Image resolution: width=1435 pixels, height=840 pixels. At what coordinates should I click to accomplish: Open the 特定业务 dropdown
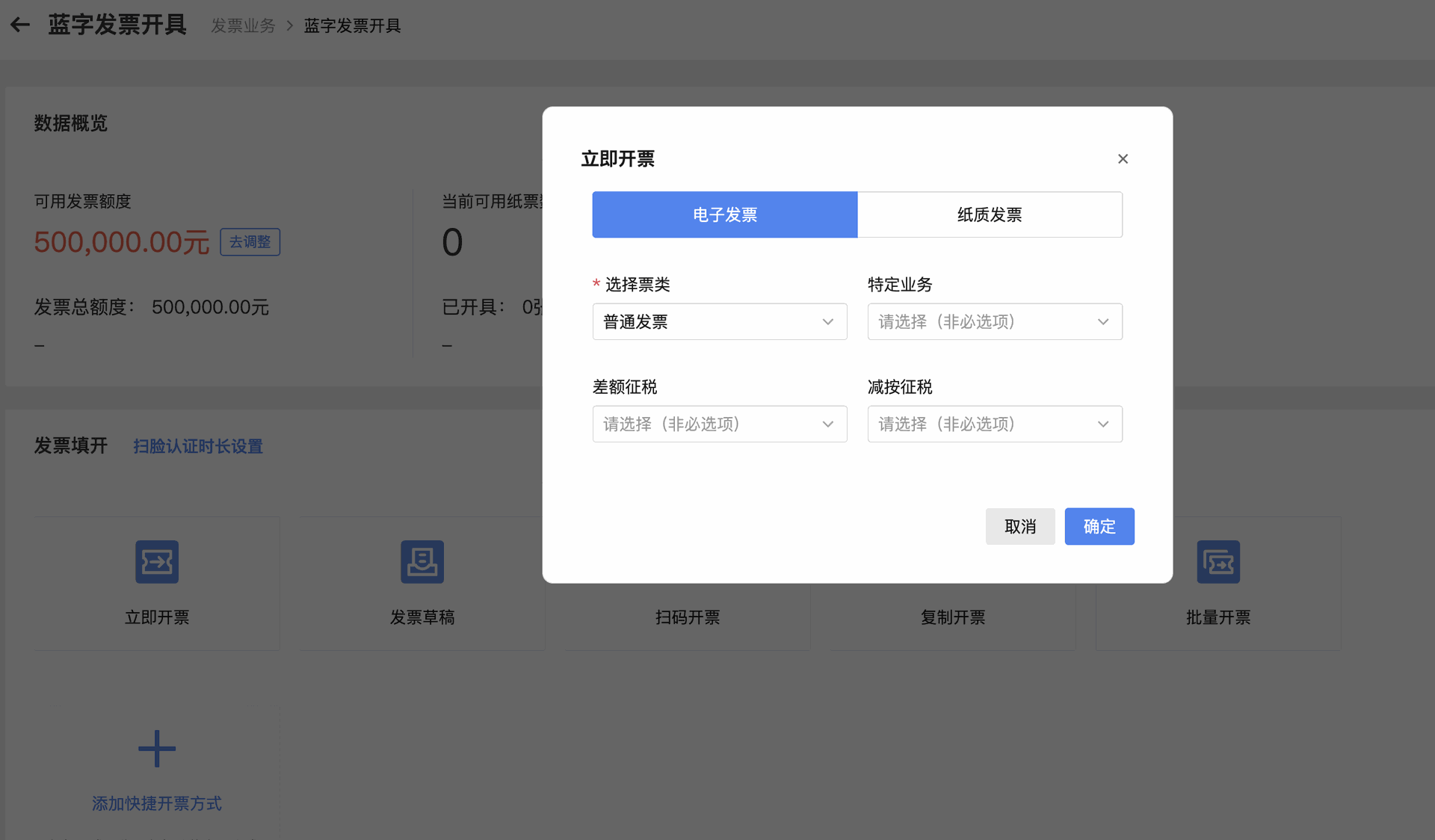coord(994,322)
